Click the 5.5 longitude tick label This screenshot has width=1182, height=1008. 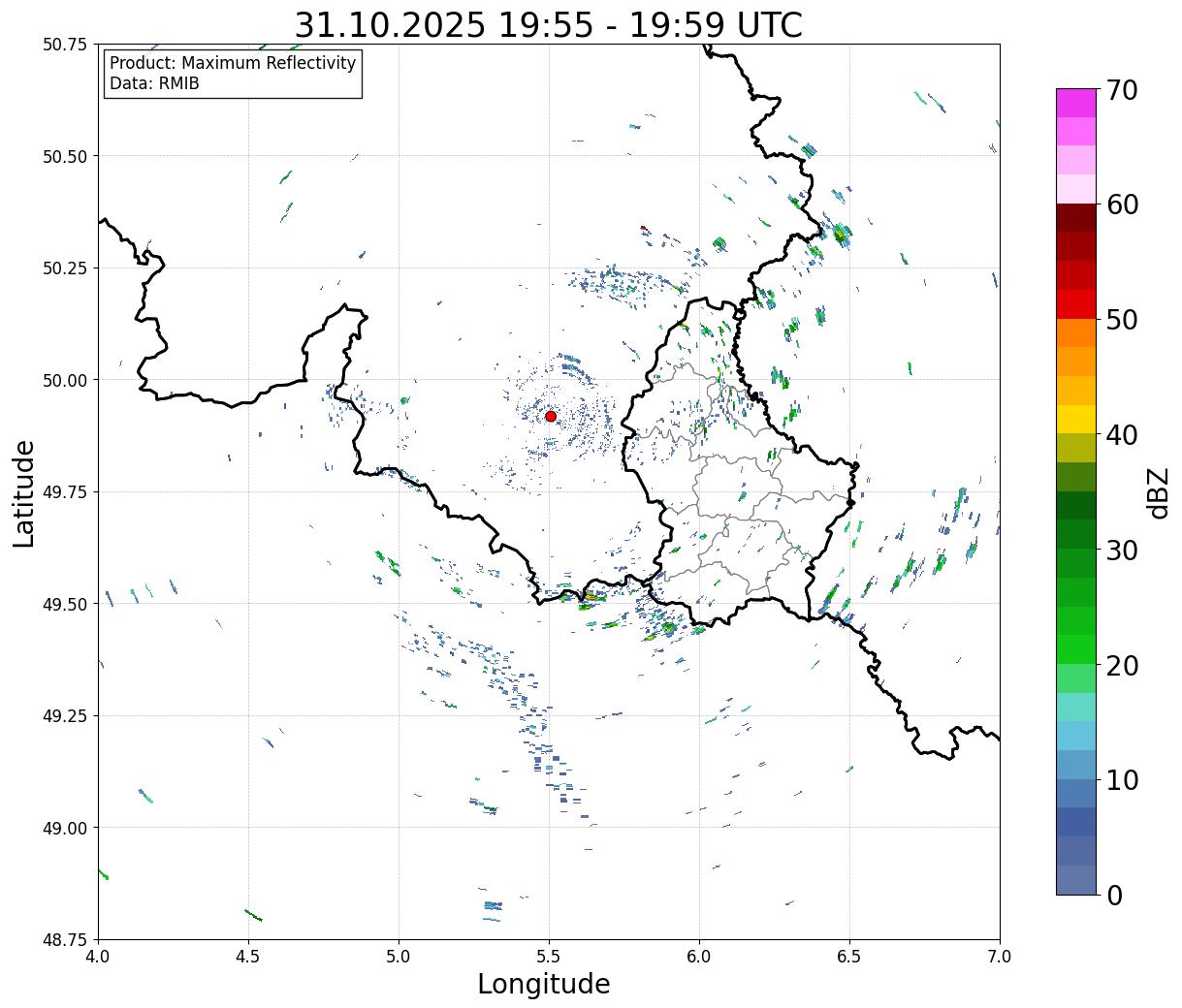click(x=549, y=956)
